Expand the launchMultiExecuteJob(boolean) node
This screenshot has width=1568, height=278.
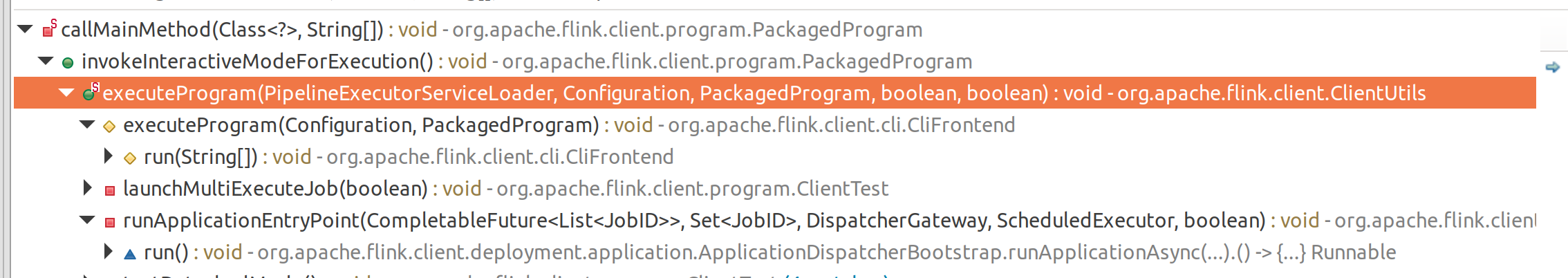coord(87,188)
